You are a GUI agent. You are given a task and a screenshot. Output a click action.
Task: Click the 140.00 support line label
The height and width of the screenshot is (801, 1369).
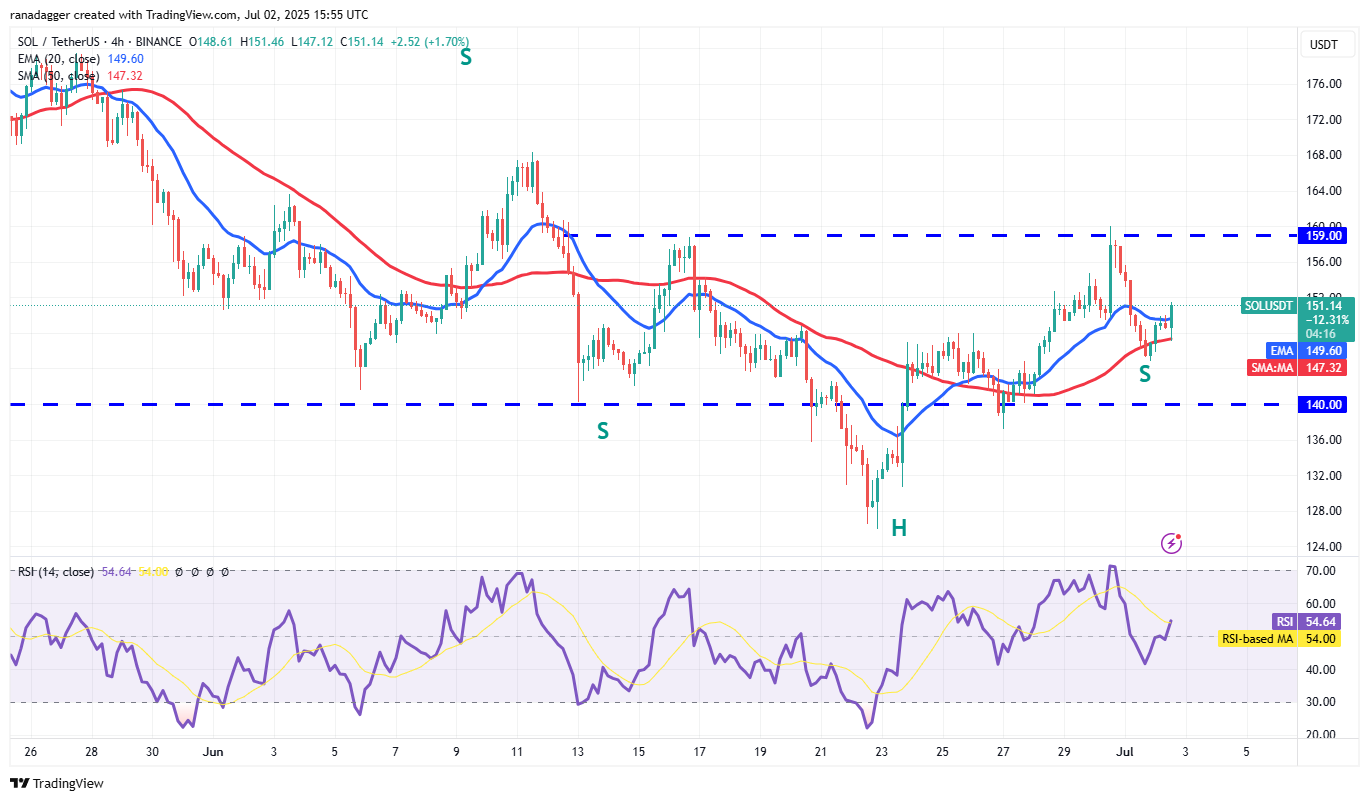tap(1322, 405)
